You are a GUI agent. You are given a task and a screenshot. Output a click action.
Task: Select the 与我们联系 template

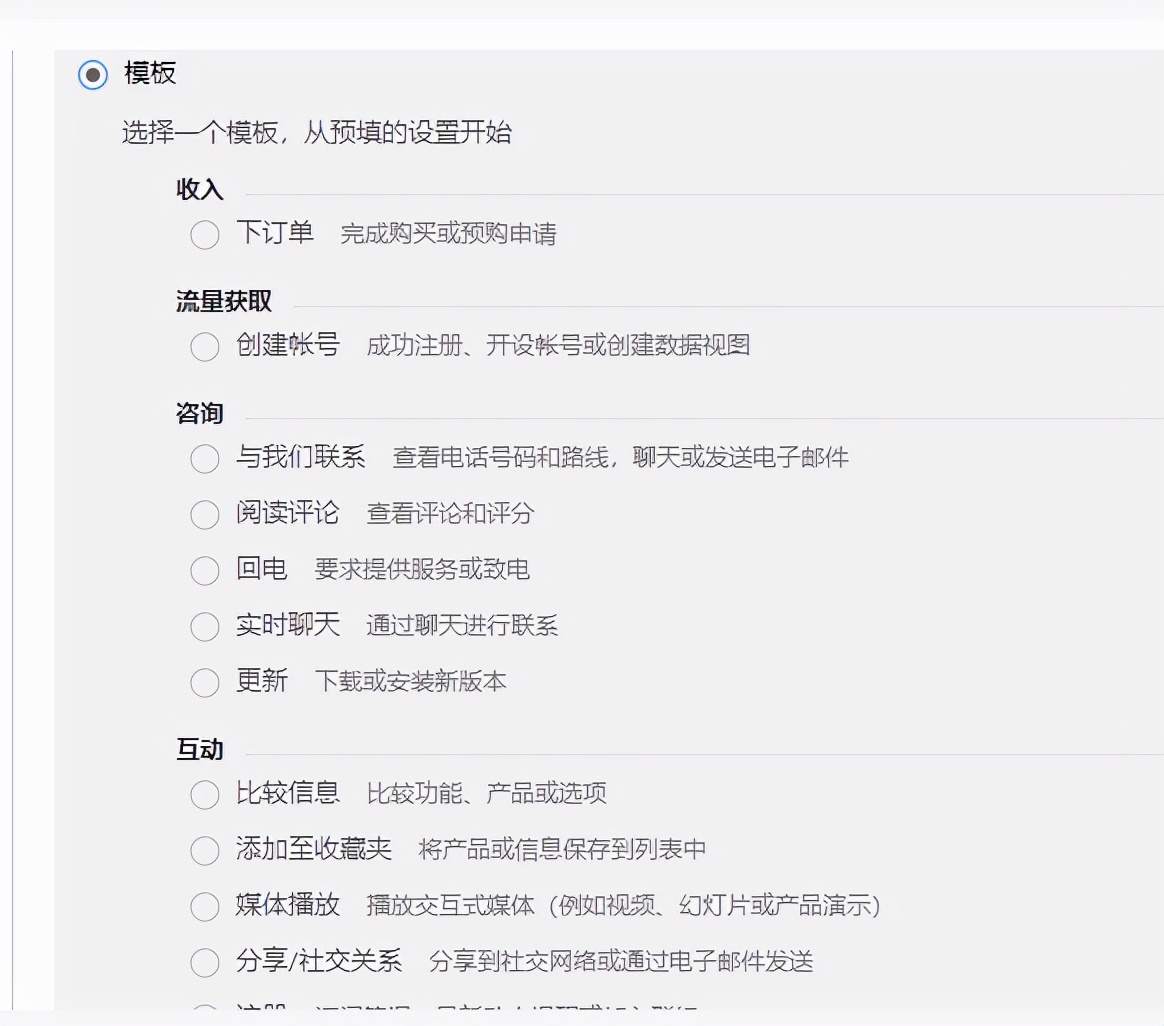(x=205, y=459)
